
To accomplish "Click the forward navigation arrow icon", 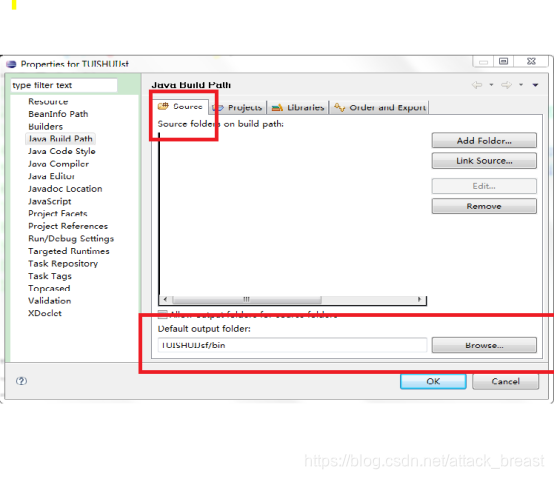I will pos(506,85).
